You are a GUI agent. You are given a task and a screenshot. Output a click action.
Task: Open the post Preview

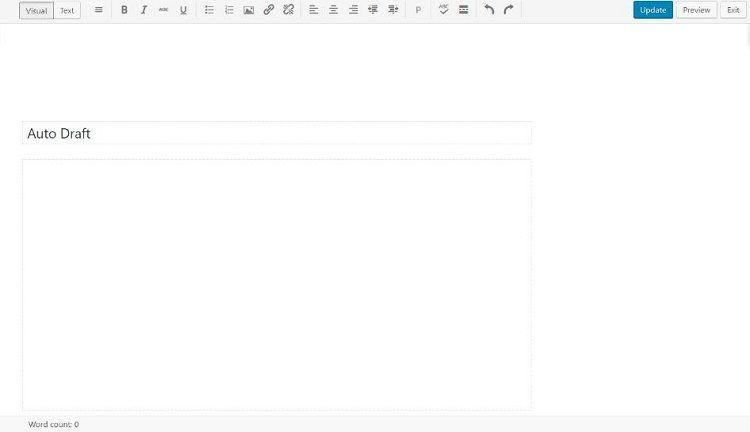pyautogui.click(x=696, y=10)
